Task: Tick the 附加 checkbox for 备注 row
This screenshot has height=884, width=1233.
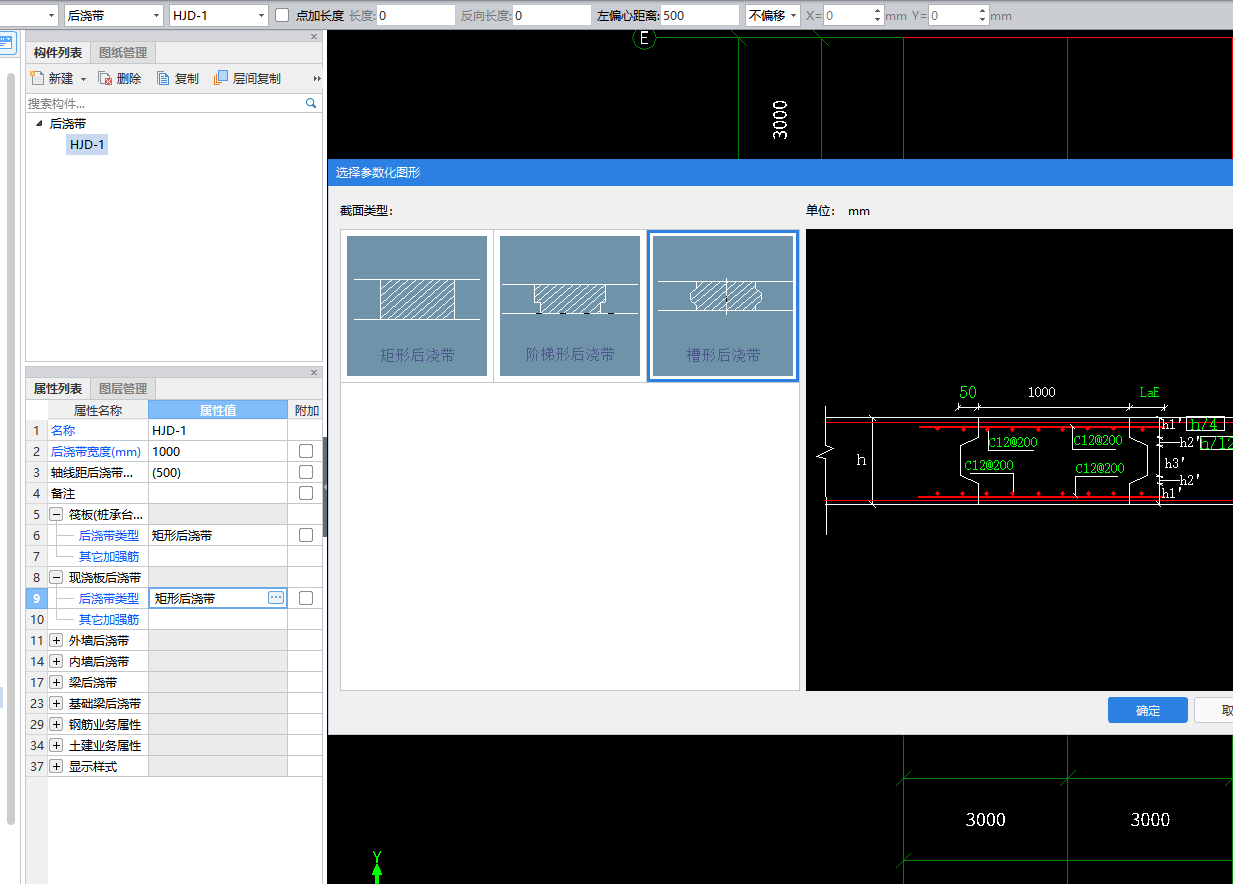Action: point(306,493)
